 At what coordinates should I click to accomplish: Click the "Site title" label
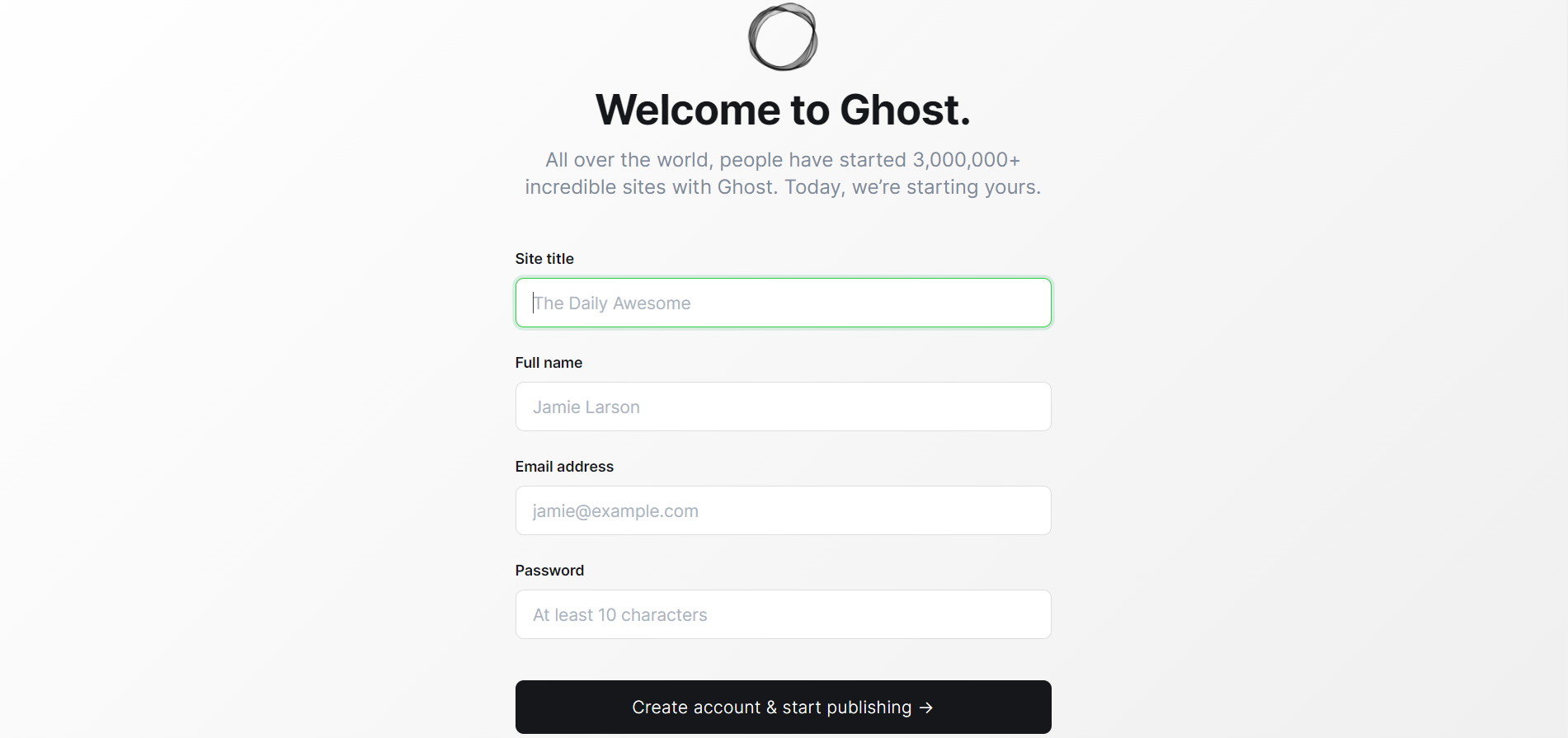[544, 259]
